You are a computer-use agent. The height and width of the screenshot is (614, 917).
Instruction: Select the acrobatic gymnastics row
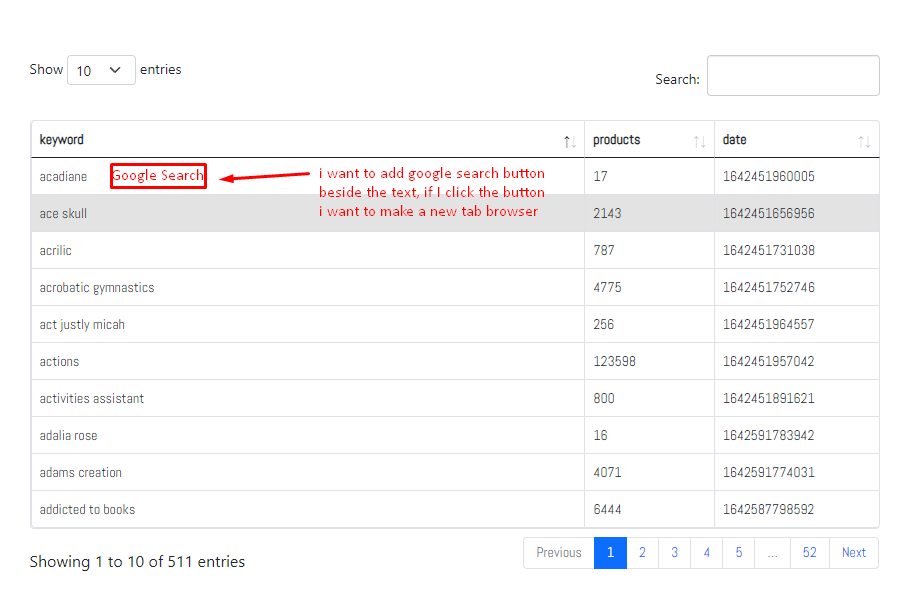[x=455, y=287]
